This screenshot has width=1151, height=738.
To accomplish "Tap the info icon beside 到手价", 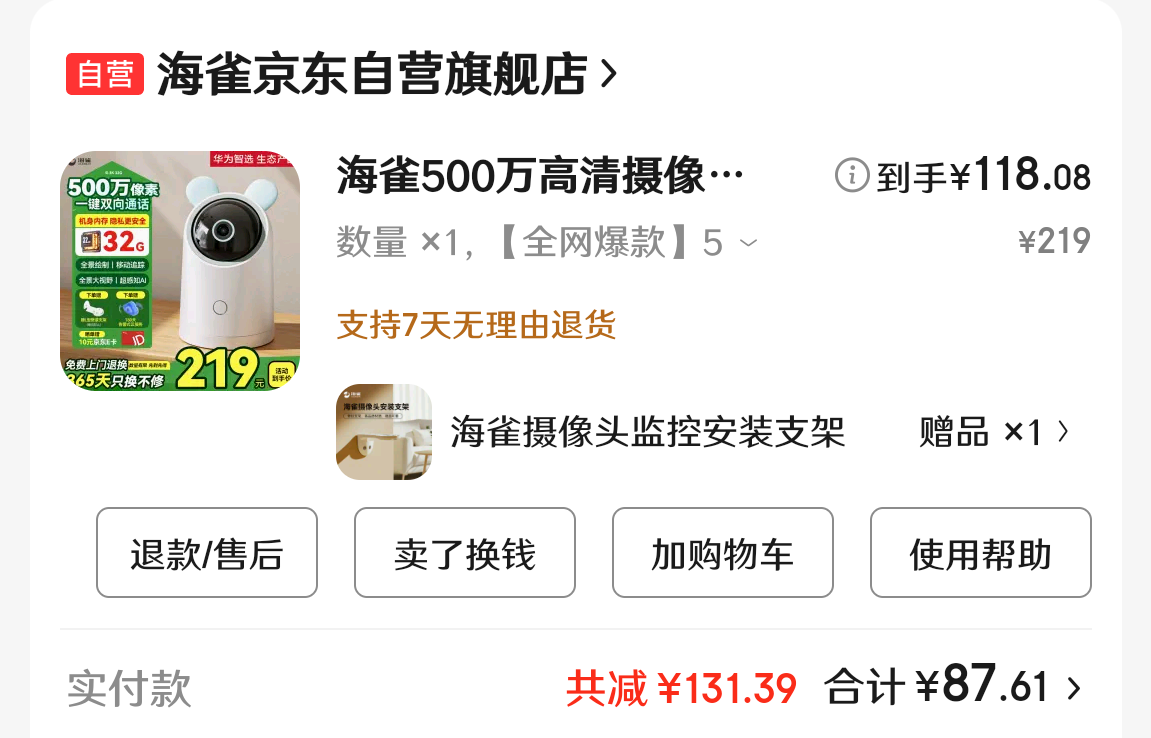I will [x=852, y=176].
